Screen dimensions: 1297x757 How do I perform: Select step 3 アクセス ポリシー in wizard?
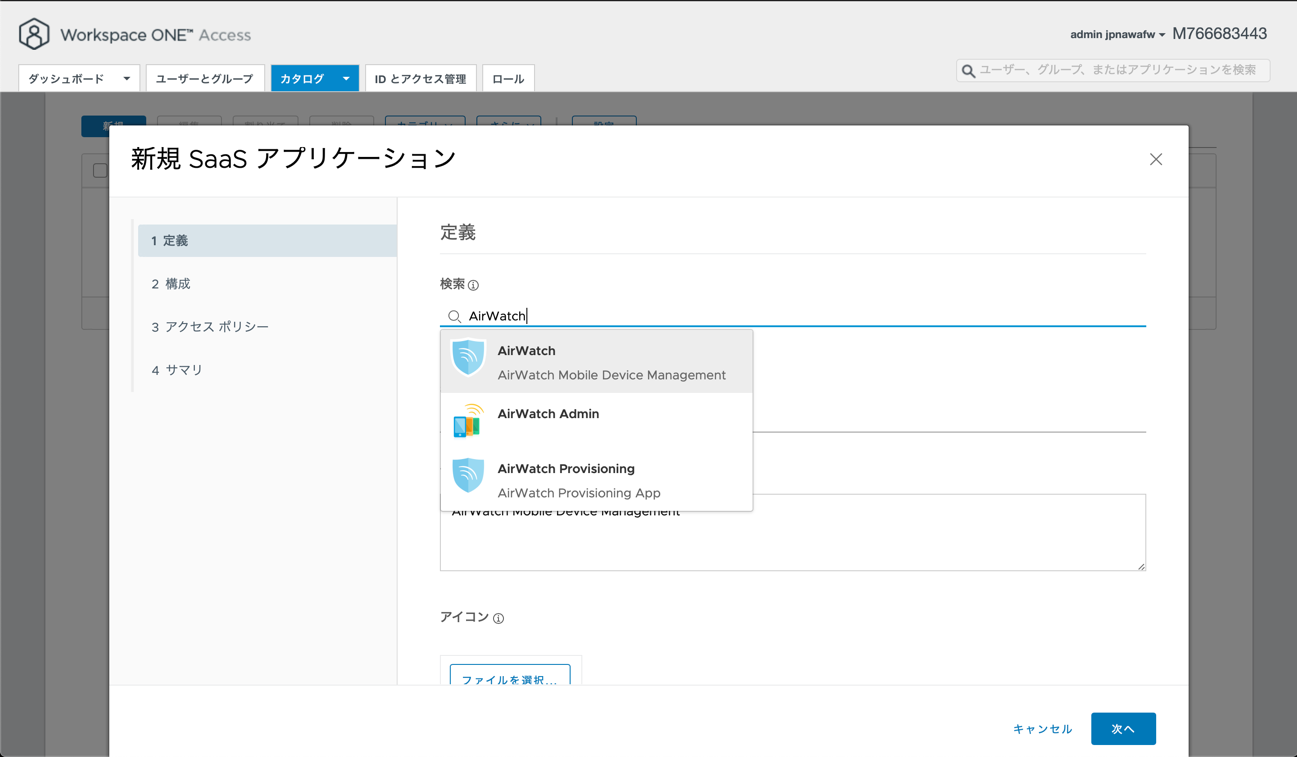tap(267, 327)
